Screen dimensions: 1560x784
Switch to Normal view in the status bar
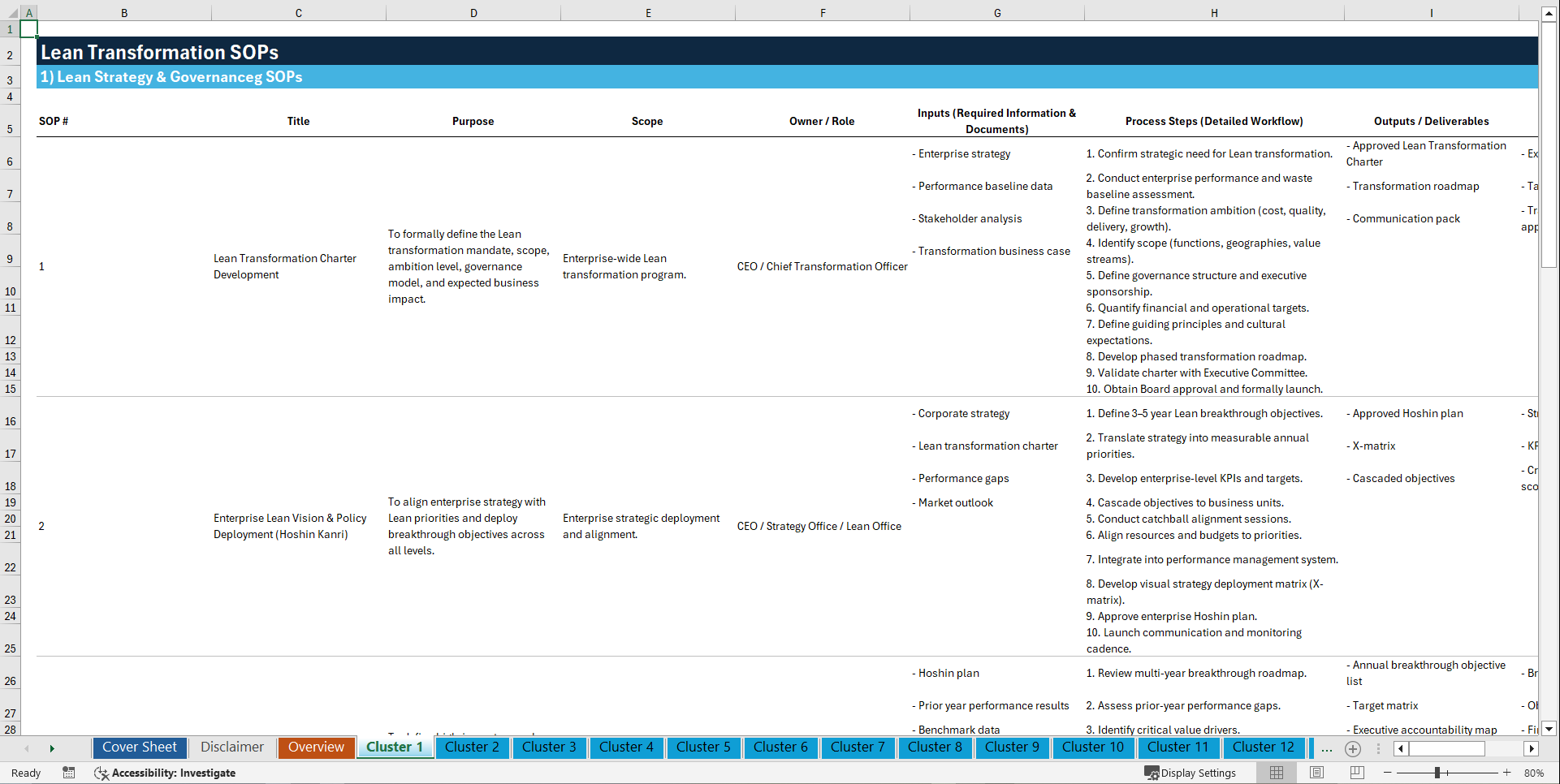pyautogui.click(x=1277, y=773)
